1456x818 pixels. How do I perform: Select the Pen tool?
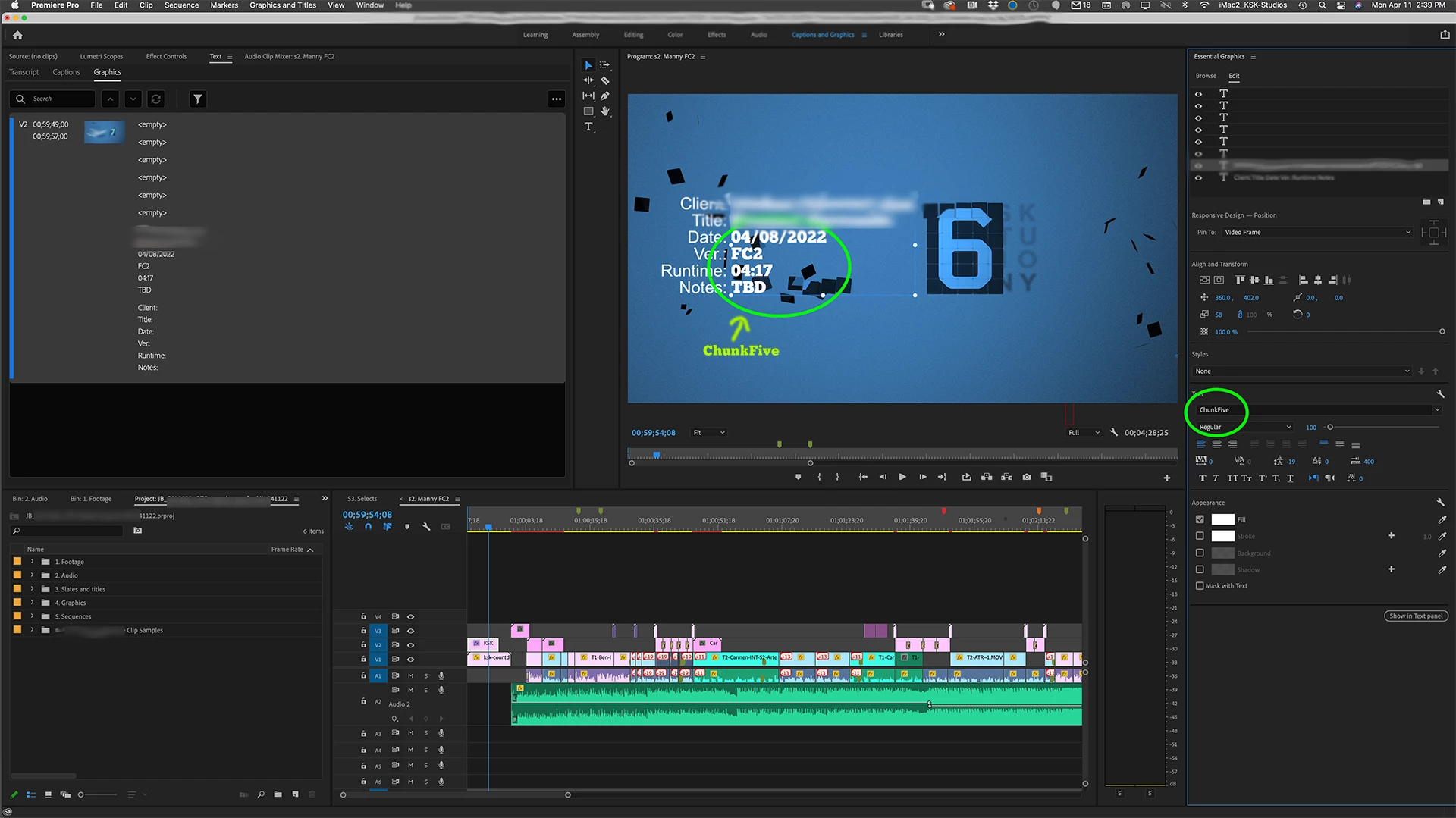coord(605,96)
